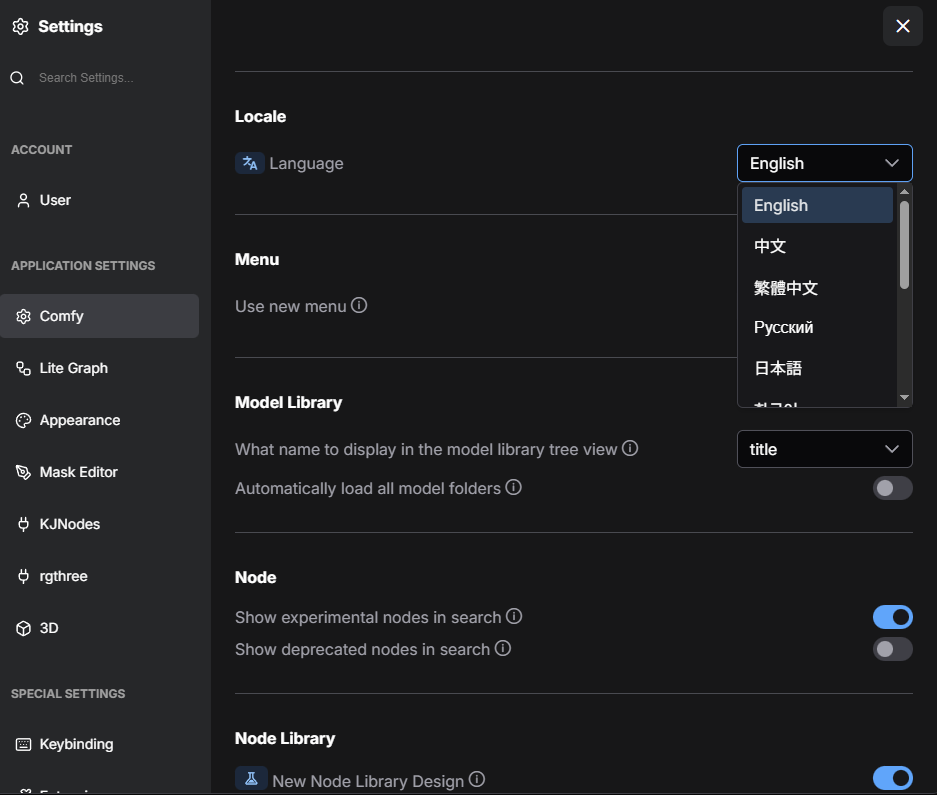The image size is (937, 795).
Task: Select Русский in language list
Action: point(817,328)
